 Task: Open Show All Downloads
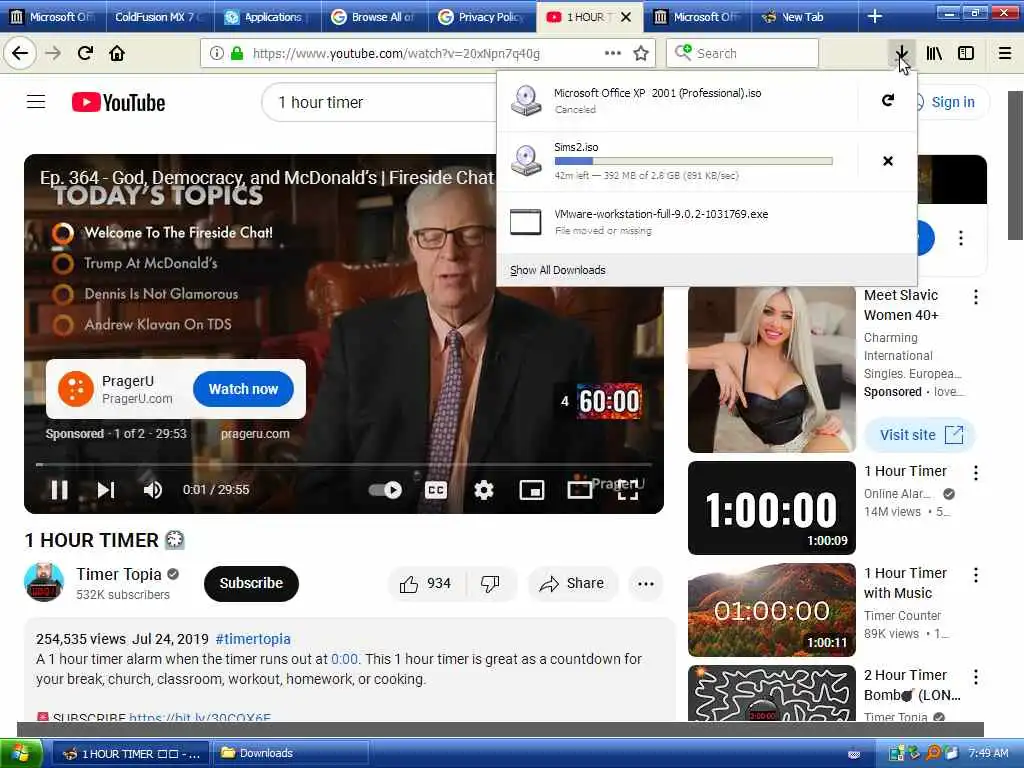558,270
